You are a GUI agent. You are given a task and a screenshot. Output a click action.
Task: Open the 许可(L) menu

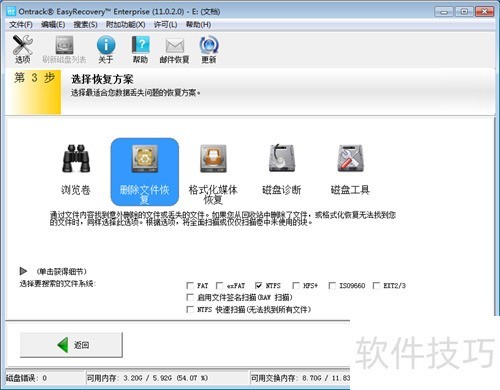165,25
